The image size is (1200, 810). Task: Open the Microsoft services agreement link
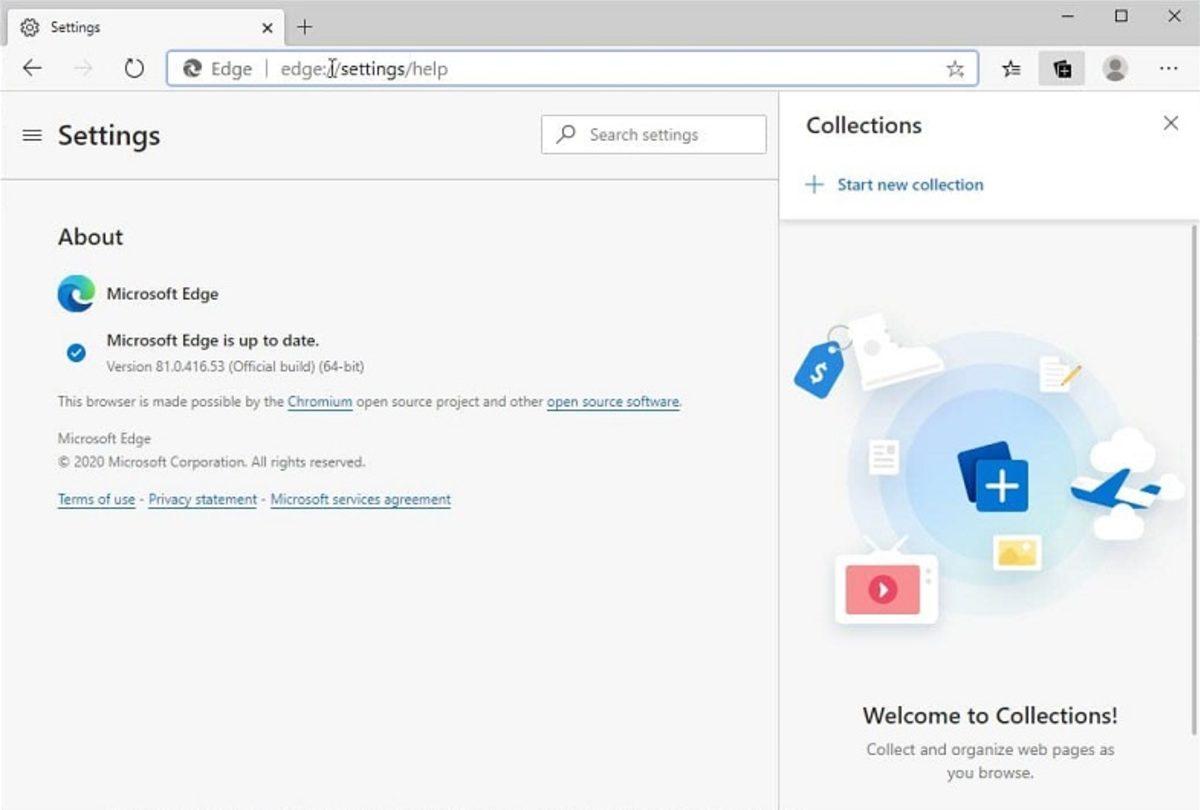(x=360, y=499)
